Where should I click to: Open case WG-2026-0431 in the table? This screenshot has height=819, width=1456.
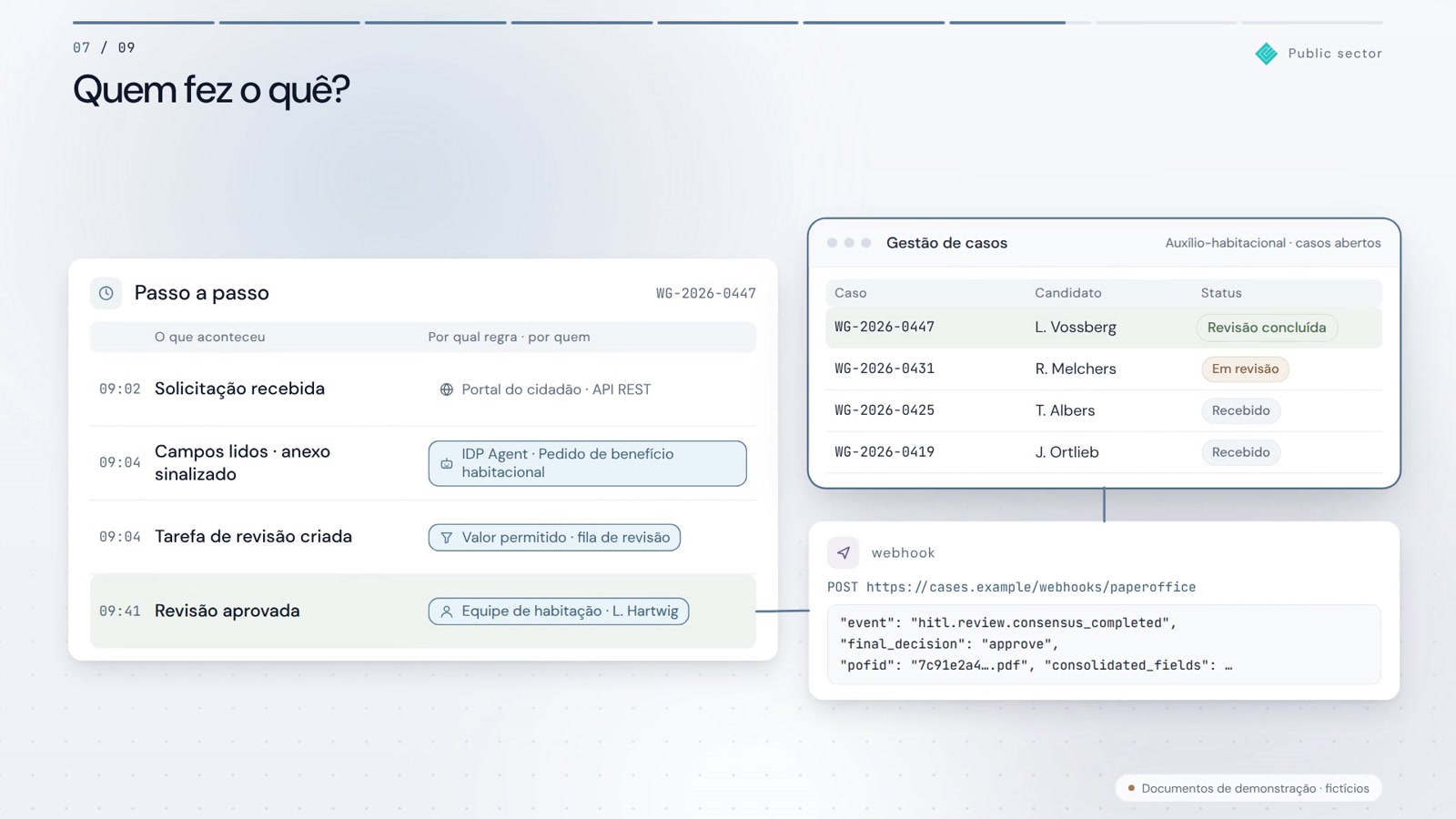tap(885, 369)
